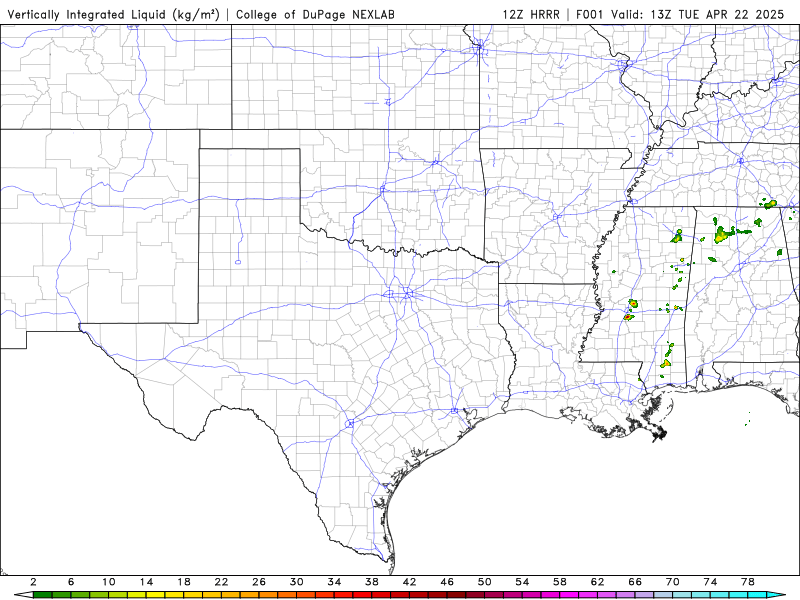The image size is (800, 600).
Task: Click the colorbar label "14"
Action: click(x=146, y=582)
